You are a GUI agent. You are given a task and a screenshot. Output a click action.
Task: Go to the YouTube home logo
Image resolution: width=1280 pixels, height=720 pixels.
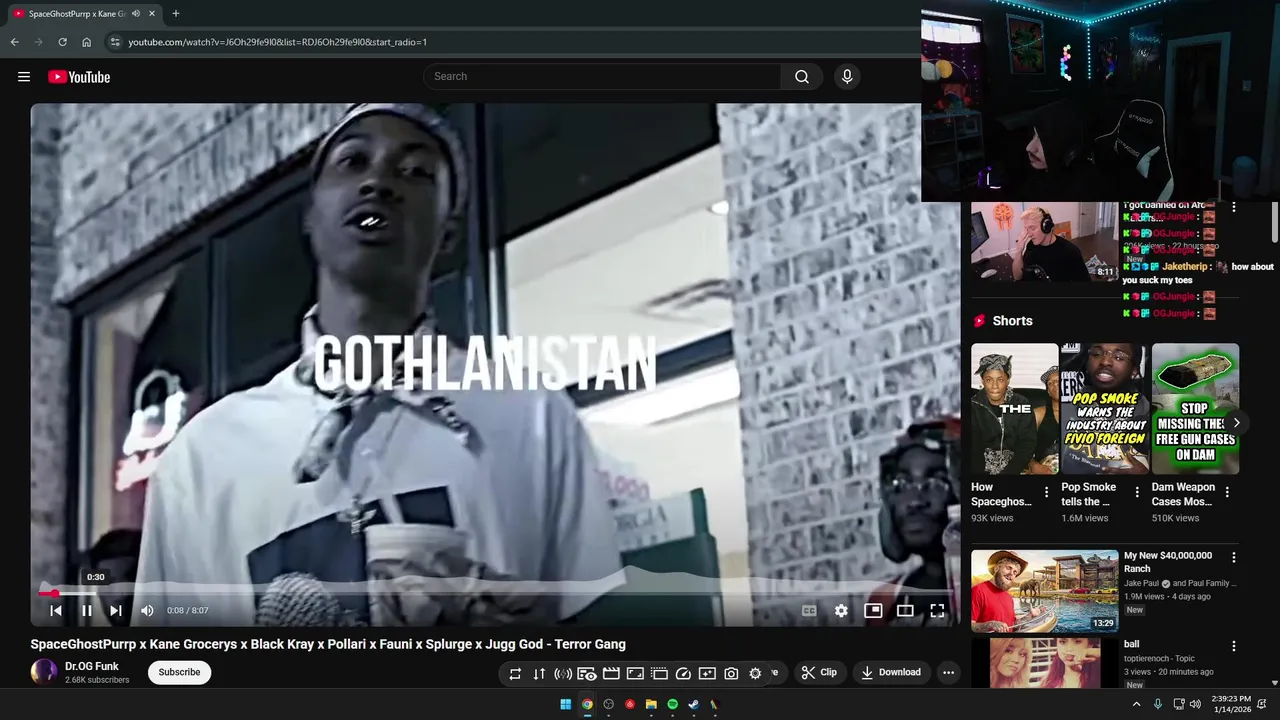coord(79,77)
